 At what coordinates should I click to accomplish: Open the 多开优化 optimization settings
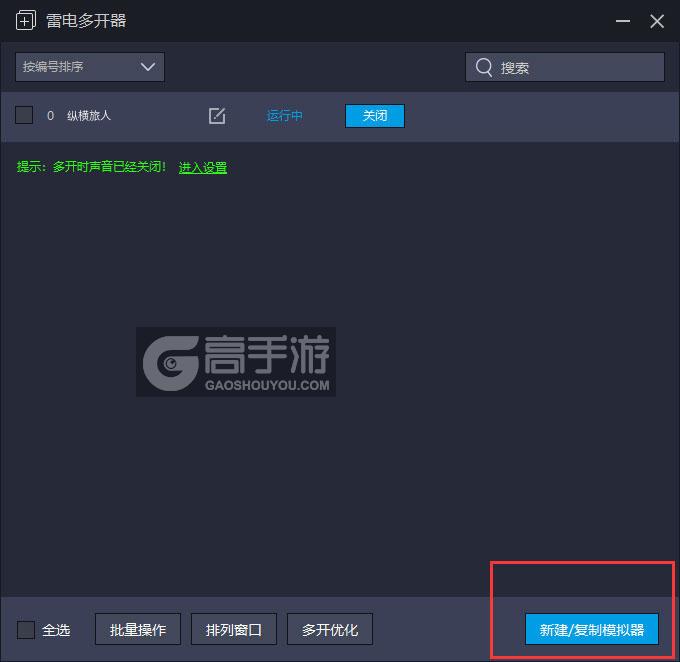click(330, 629)
